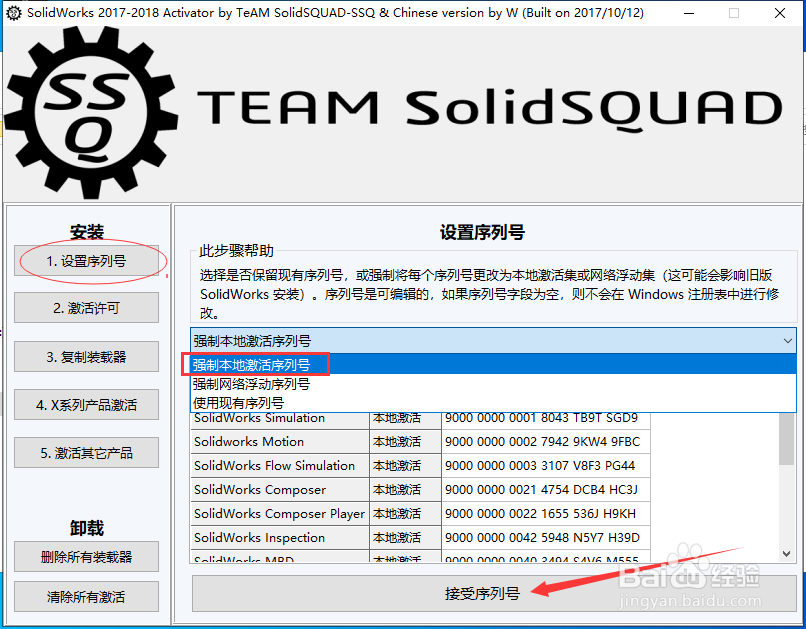
Task: Click 清除所有激活 button
Action: coord(86,597)
